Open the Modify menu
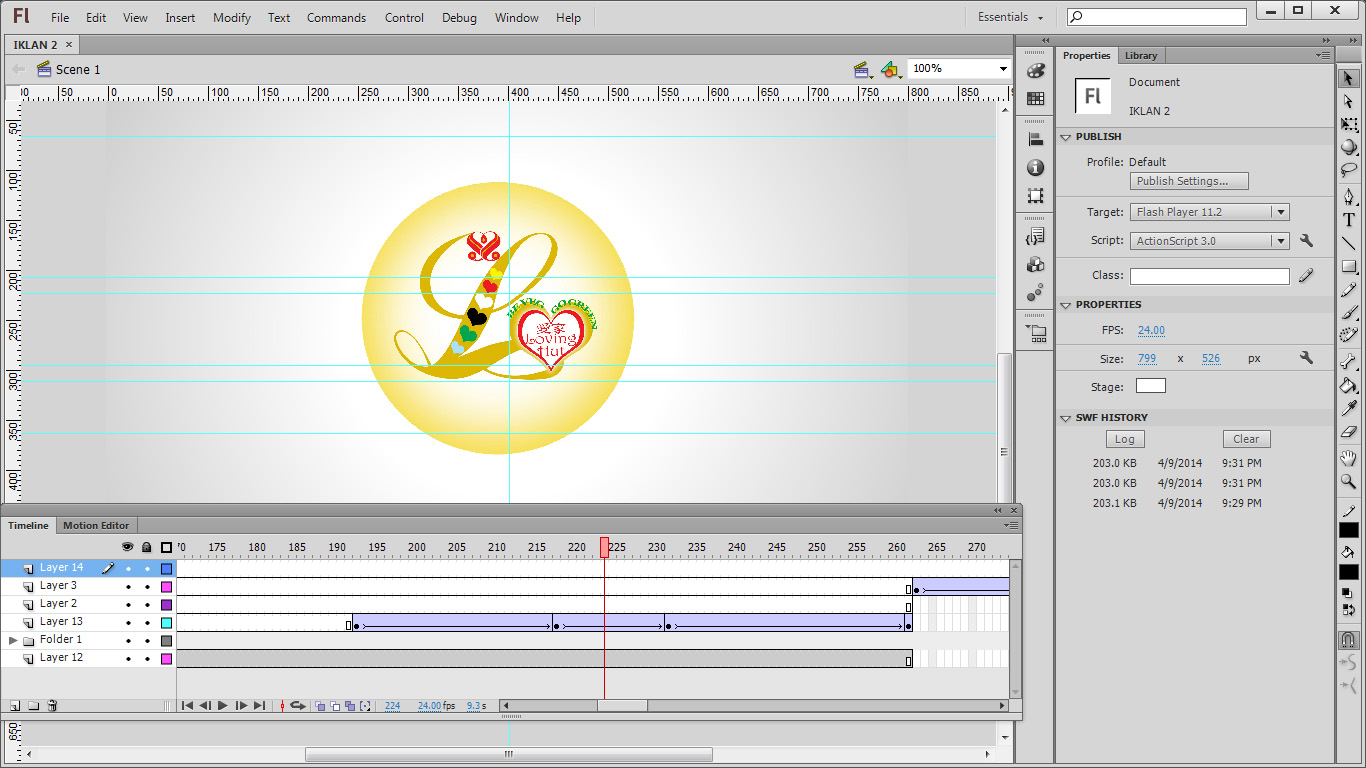The height and width of the screenshot is (768, 1366). click(232, 17)
